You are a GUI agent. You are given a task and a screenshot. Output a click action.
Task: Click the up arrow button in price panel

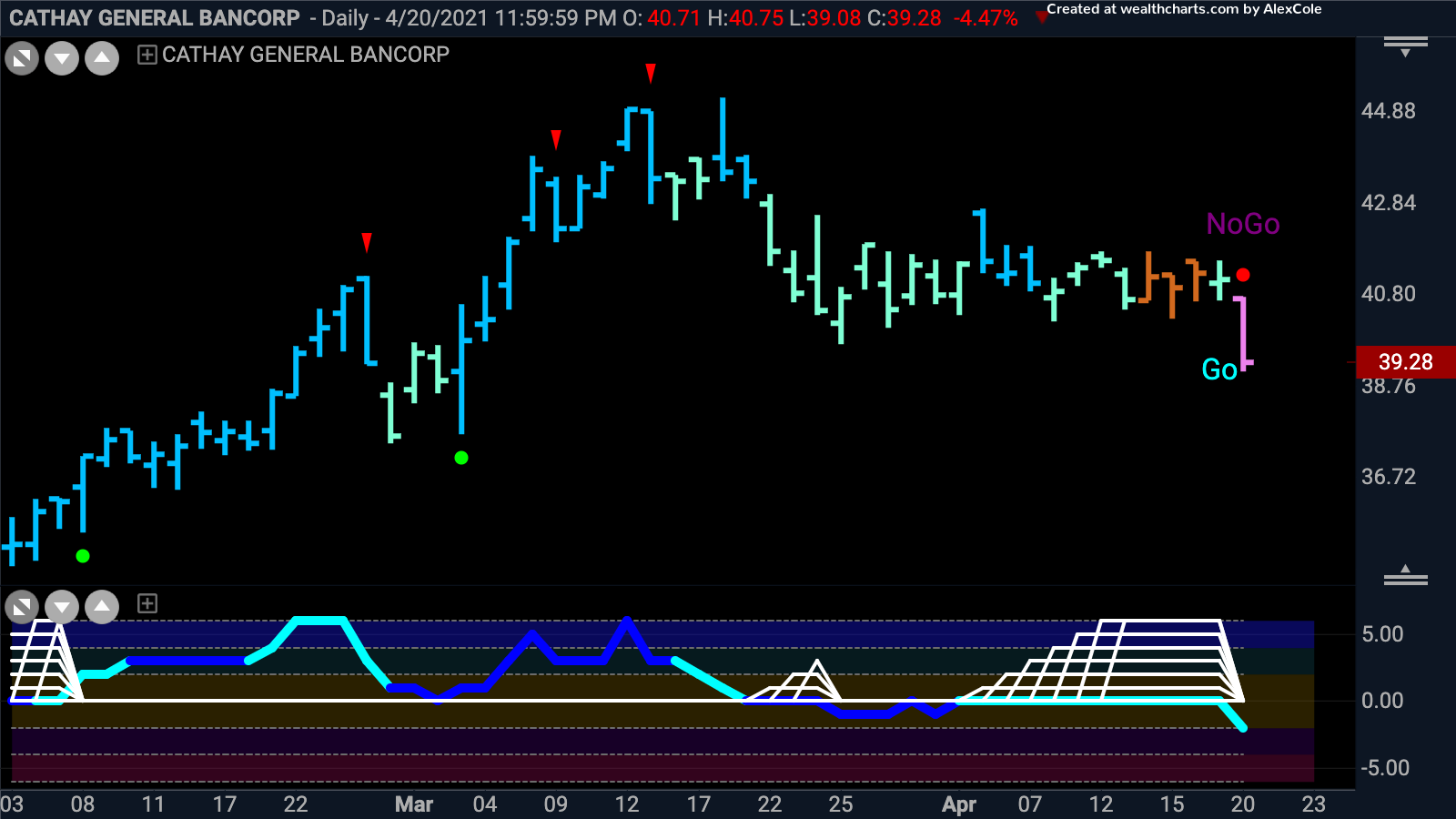tap(102, 59)
